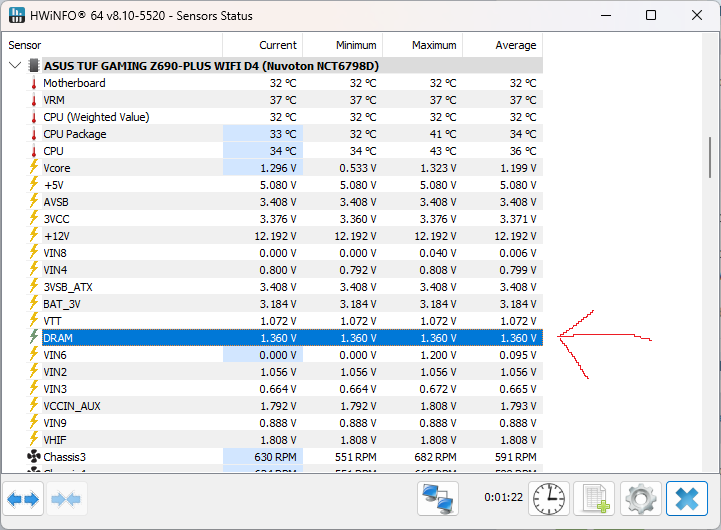The width and height of the screenshot is (721, 530).
Task: Click the CPU Package thermometer icon
Action: (34, 134)
